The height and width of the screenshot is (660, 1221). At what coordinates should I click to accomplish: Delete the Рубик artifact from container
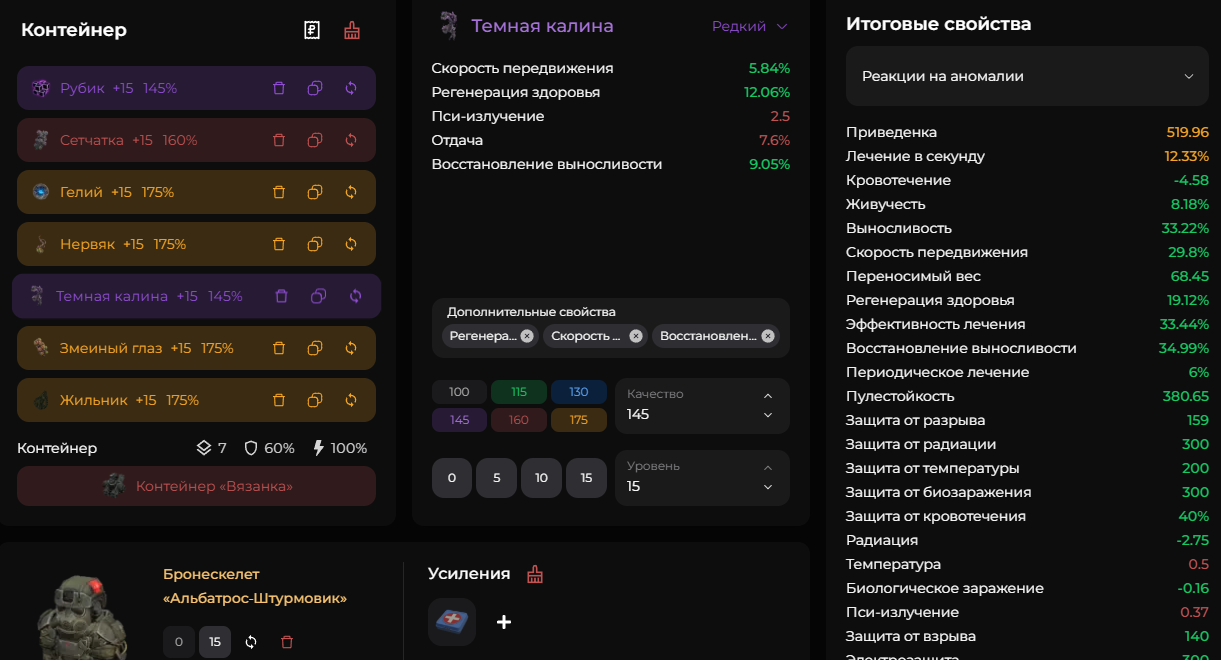pos(279,88)
